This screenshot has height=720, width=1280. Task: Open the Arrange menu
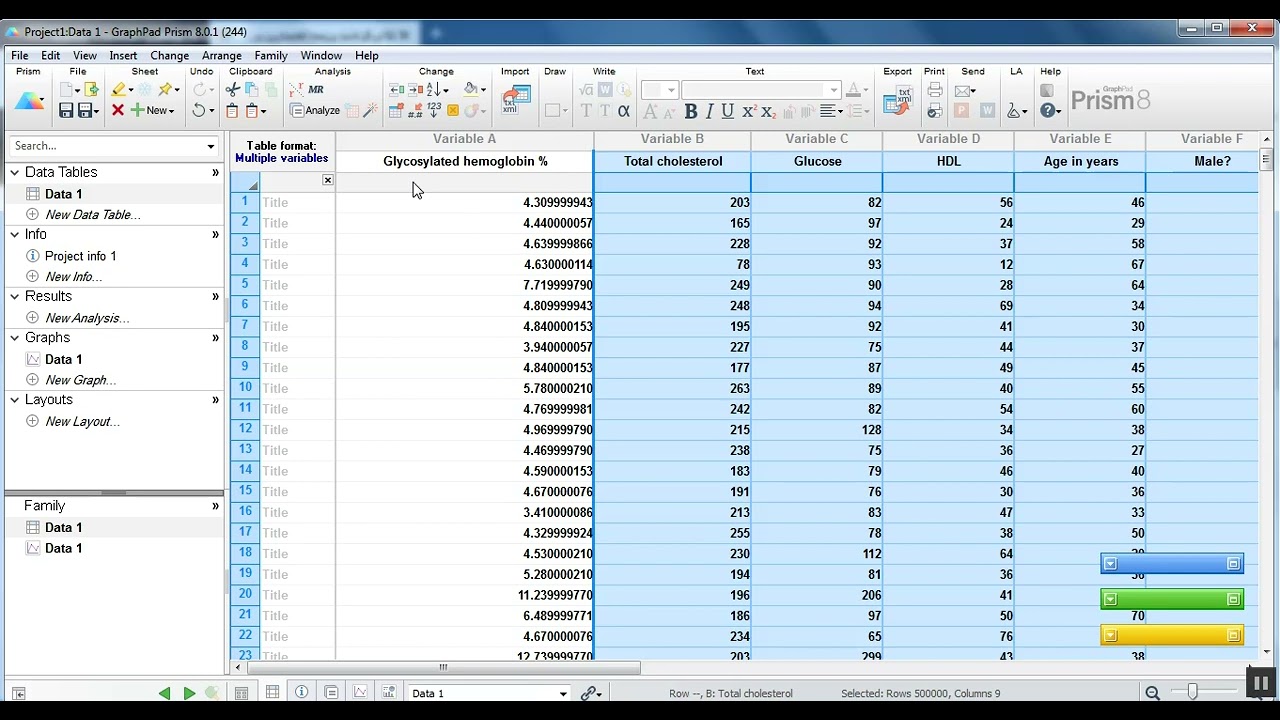(x=221, y=56)
